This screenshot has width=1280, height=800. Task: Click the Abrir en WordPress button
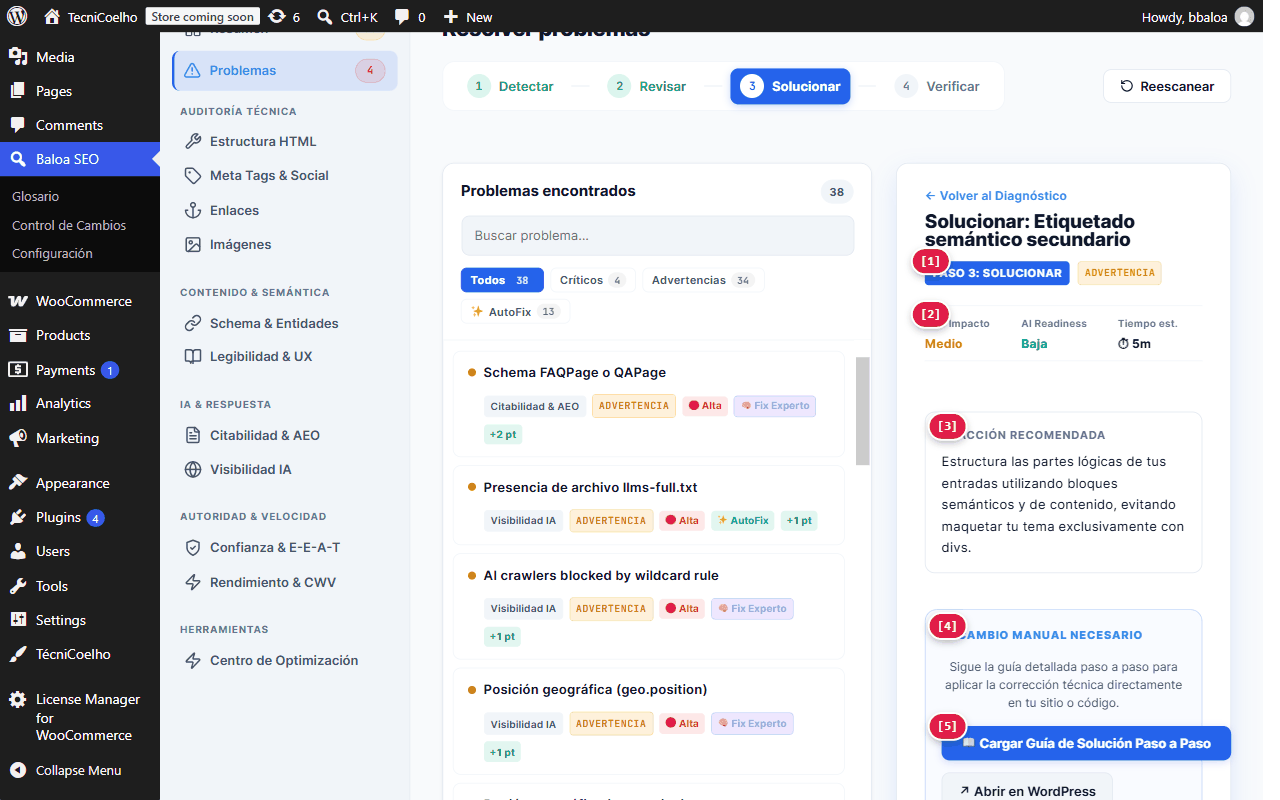(x=1027, y=790)
